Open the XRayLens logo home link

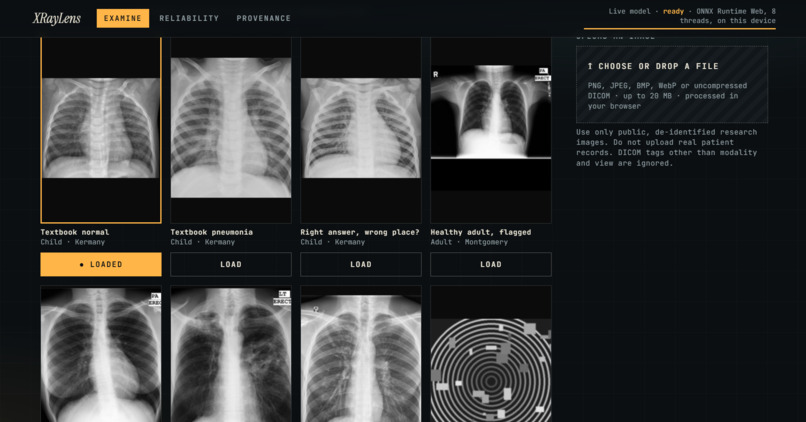point(57,19)
